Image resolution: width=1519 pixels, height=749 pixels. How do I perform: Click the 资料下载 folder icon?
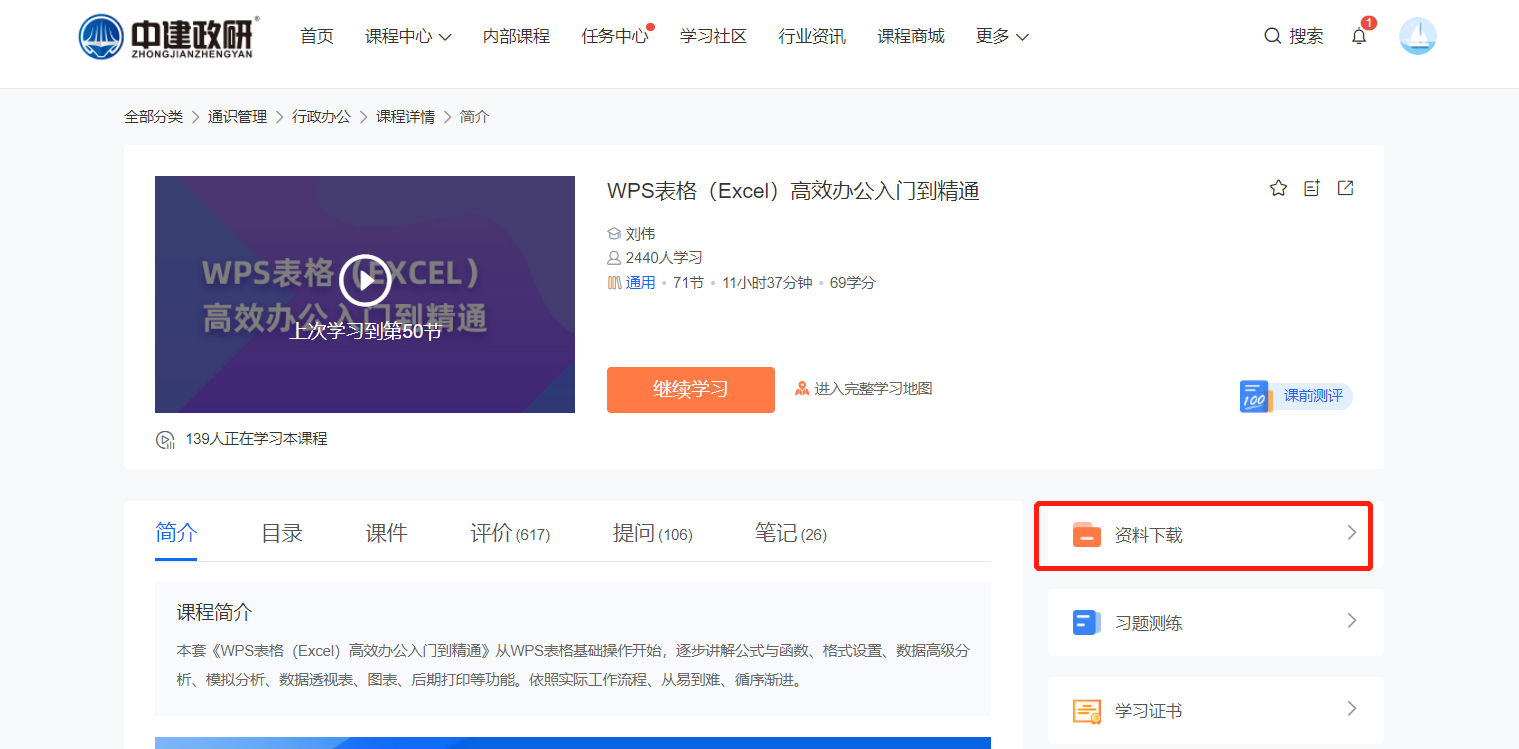click(1087, 535)
